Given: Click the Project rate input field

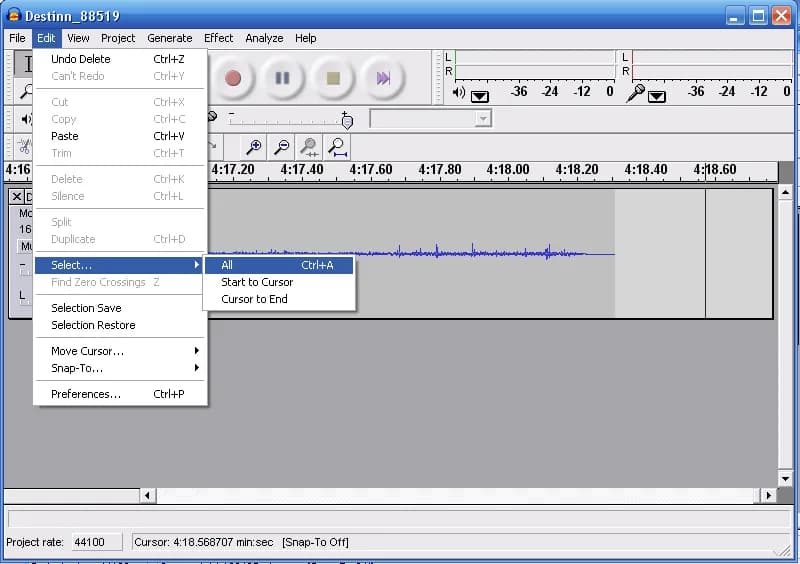Looking at the screenshot, I should click(96, 542).
